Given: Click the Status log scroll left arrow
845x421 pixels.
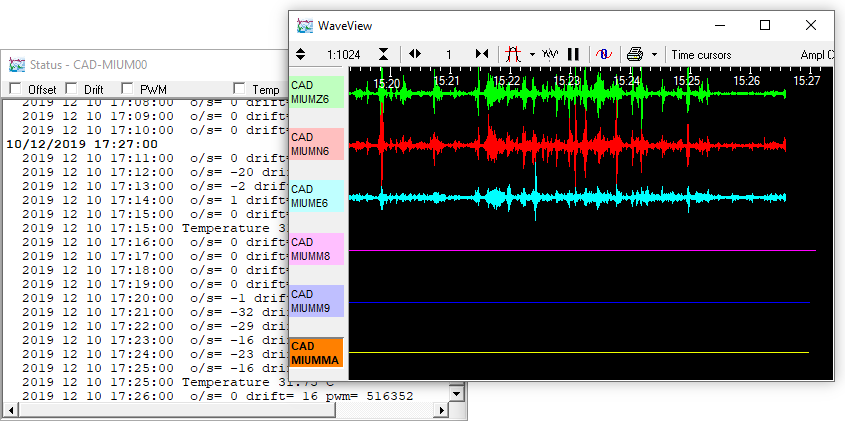Looking at the screenshot, I should point(11,410).
